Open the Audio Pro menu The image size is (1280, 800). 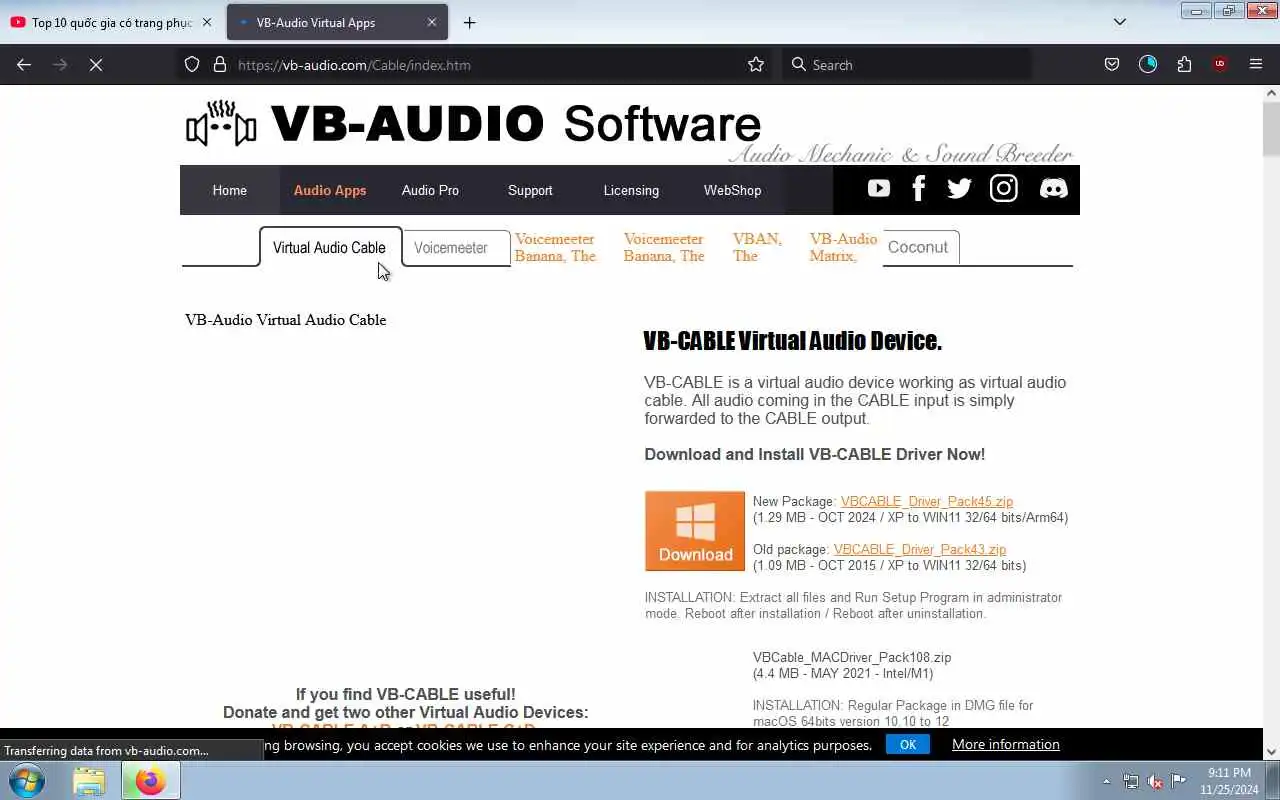(x=430, y=190)
